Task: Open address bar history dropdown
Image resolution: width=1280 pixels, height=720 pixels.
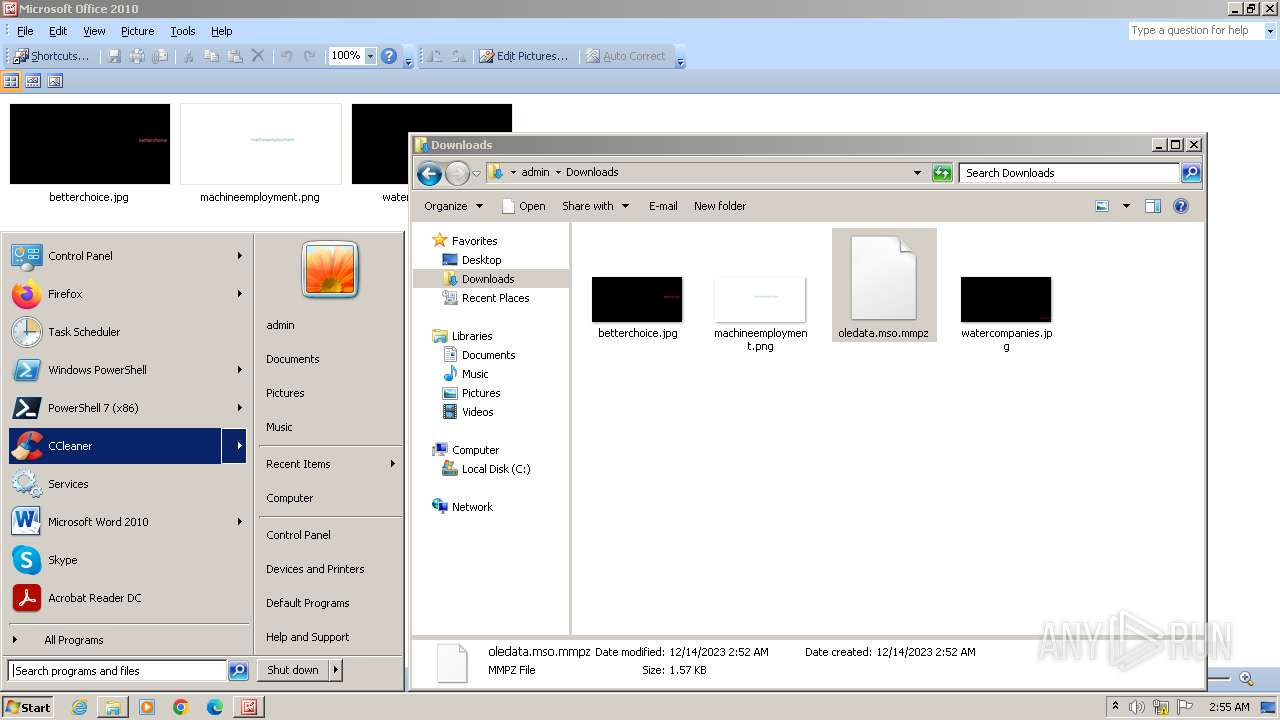Action: point(917,173)
